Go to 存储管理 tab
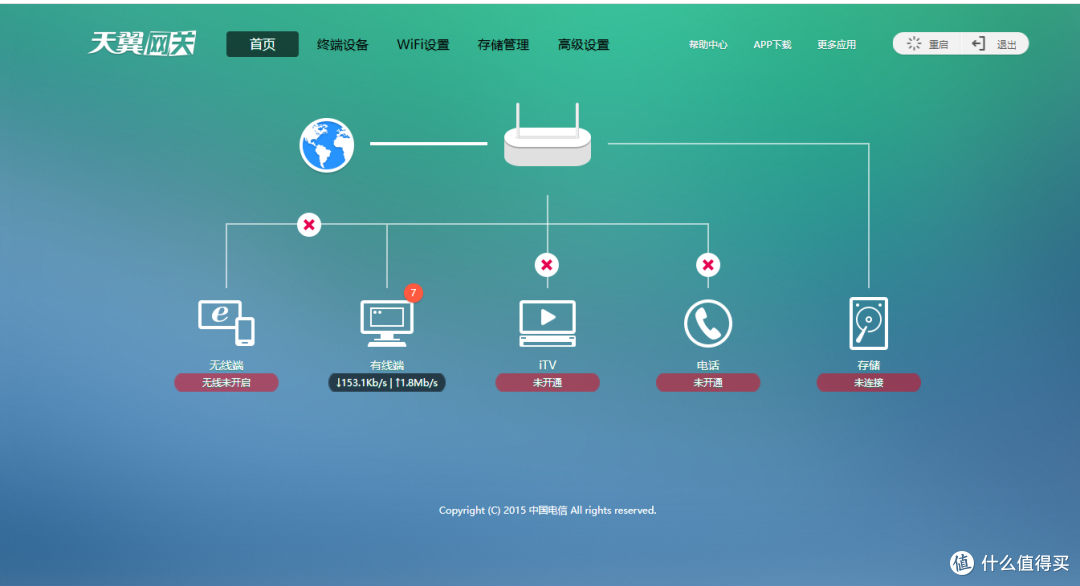1080x586 pixels. (x=503, y=45)
